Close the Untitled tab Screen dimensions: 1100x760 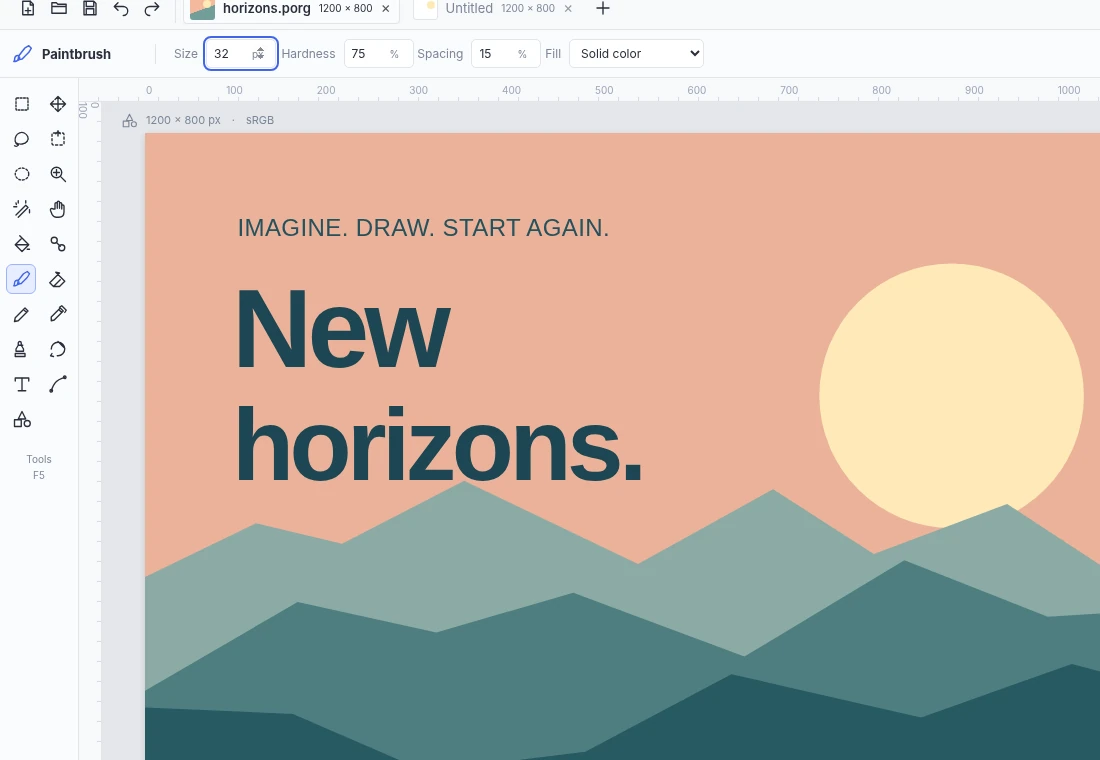coord(568,8)
